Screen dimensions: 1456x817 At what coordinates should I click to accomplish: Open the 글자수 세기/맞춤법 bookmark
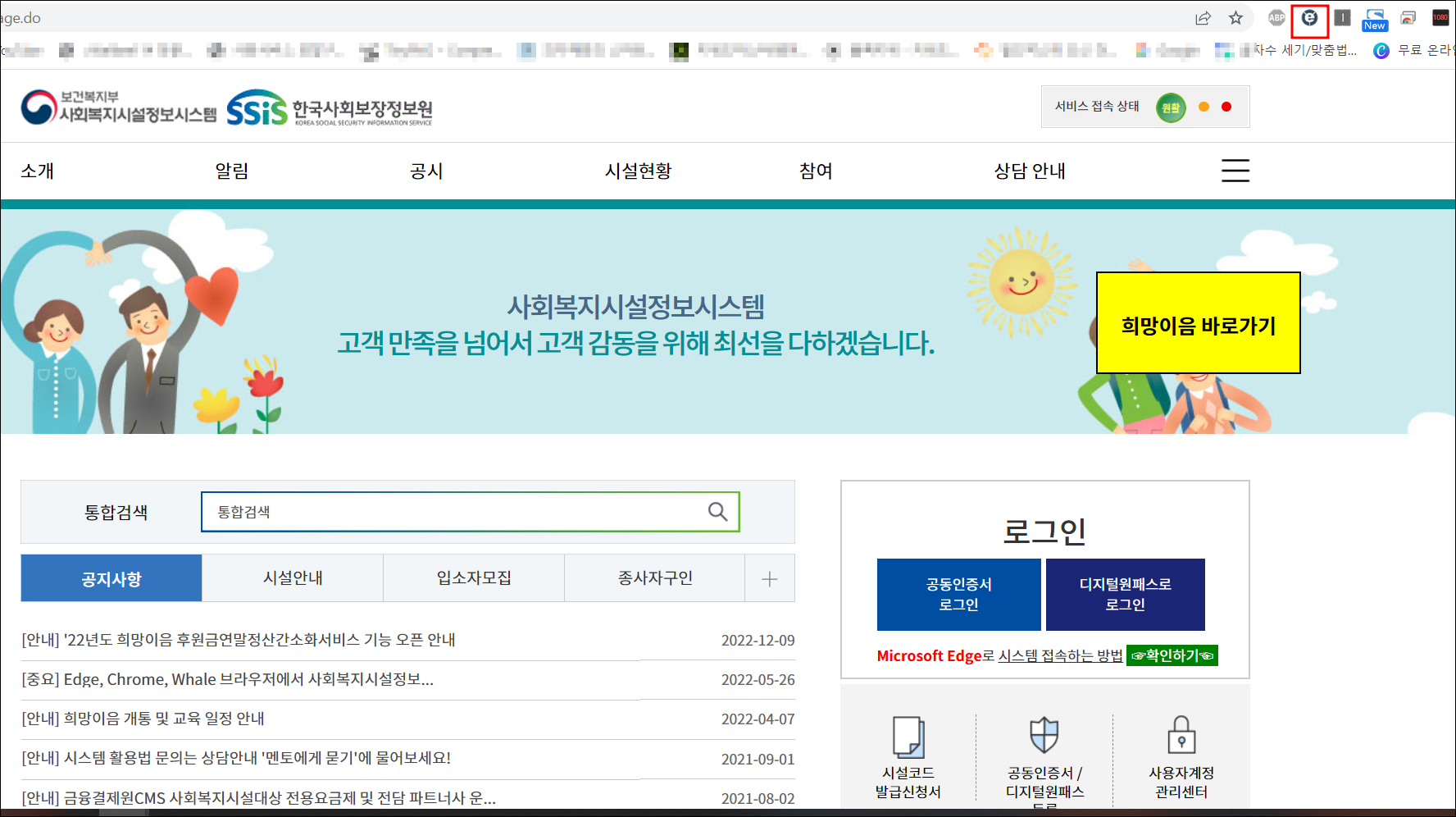(1287, 50)
